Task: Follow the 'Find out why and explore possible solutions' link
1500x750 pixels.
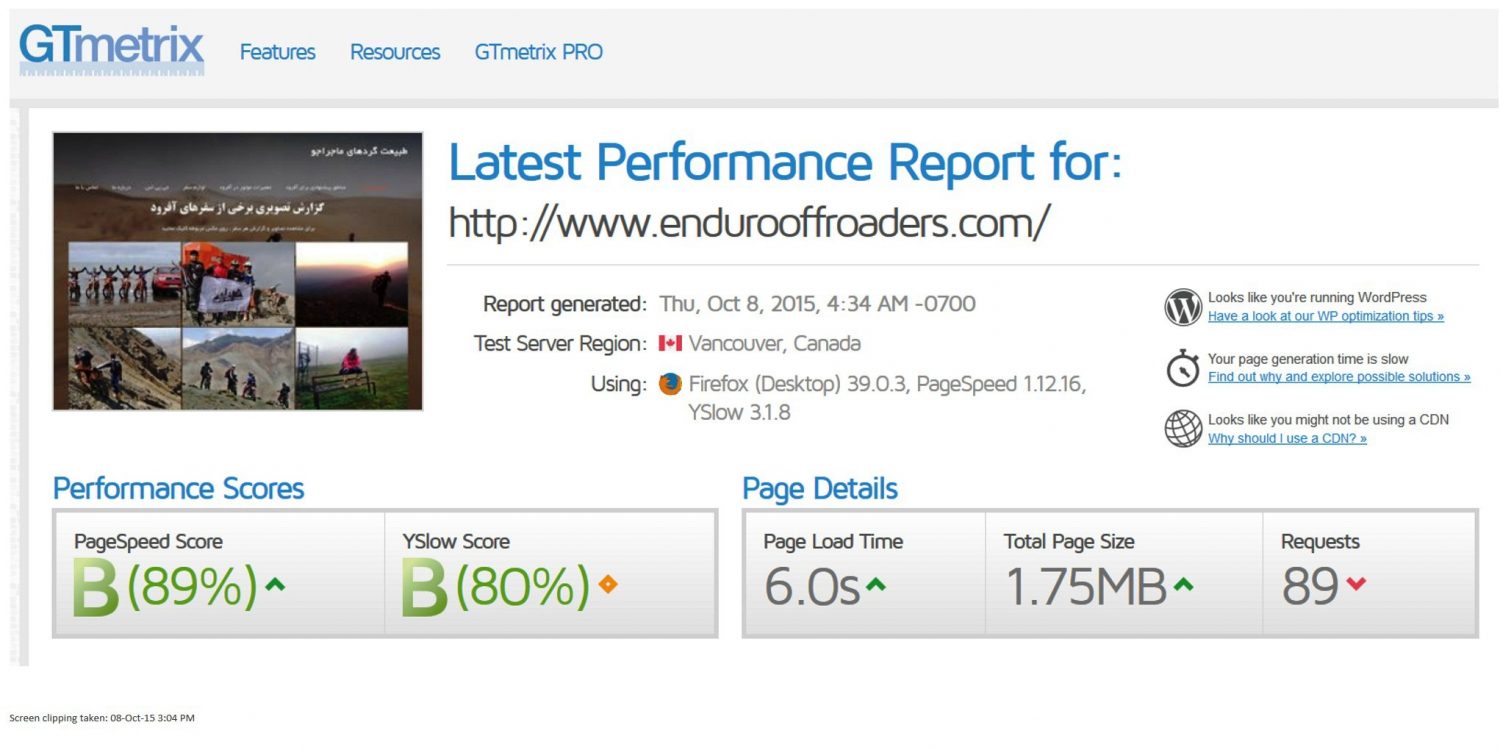Action: [1339, 377]
